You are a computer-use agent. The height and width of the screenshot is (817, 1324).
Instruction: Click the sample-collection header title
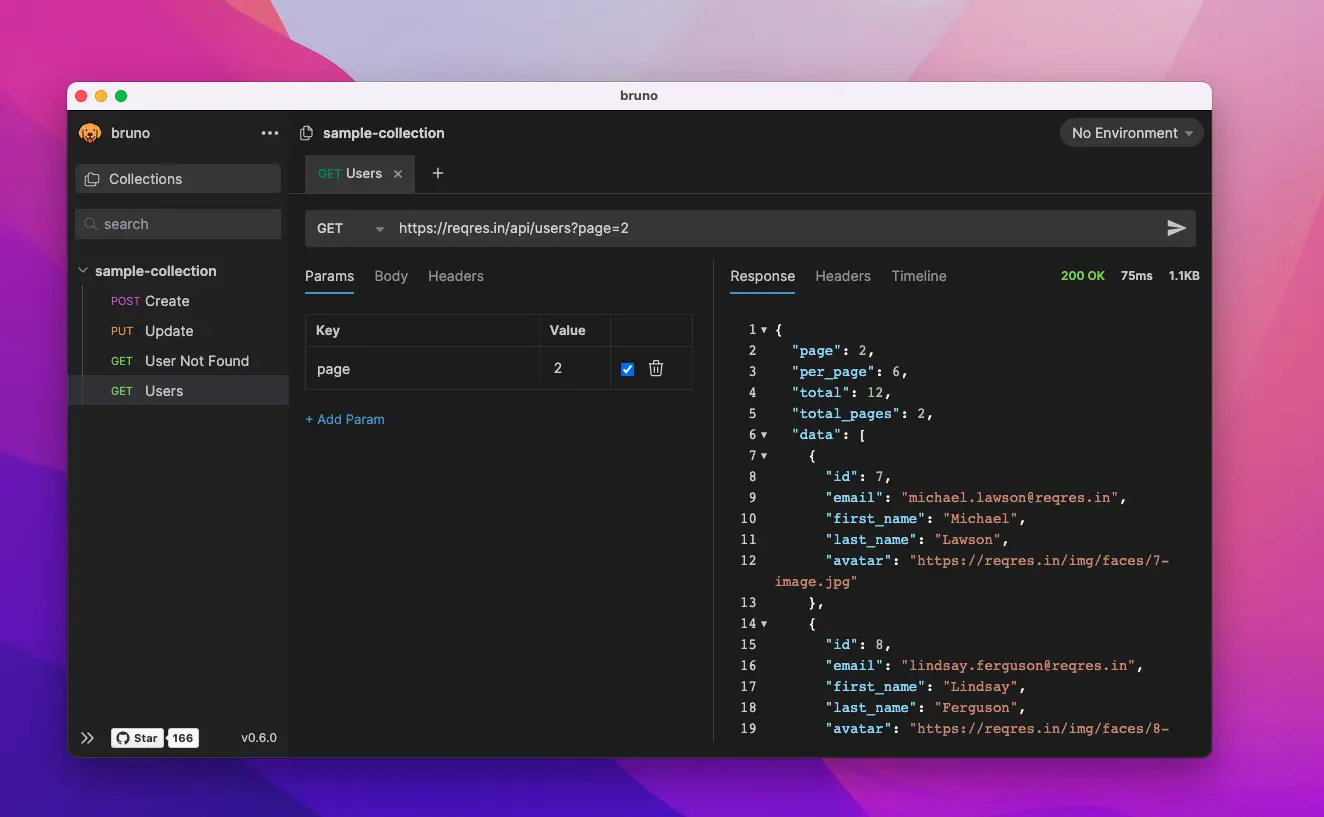tap(384, 133)
